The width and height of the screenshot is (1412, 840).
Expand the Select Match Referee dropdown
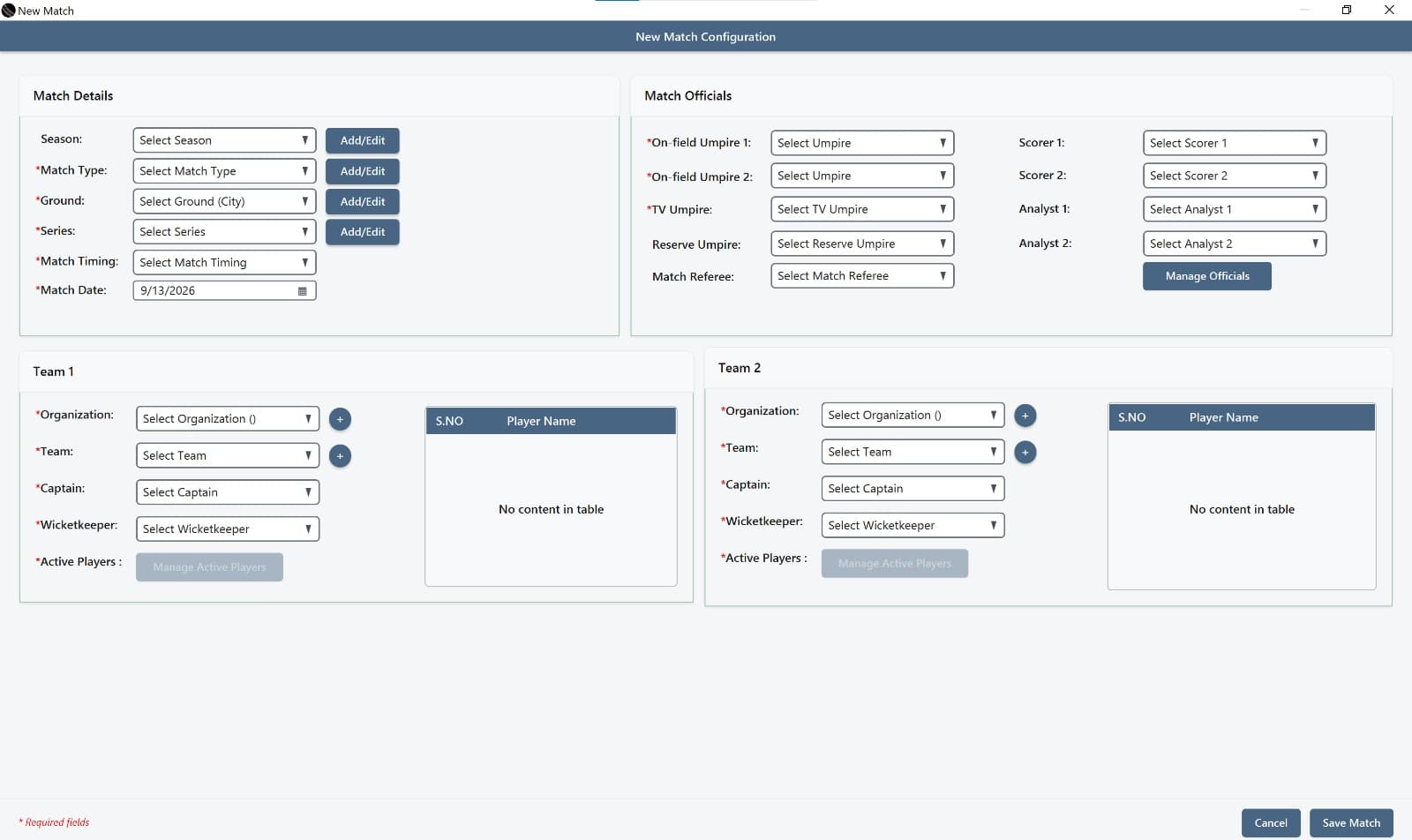coord(862,276)
